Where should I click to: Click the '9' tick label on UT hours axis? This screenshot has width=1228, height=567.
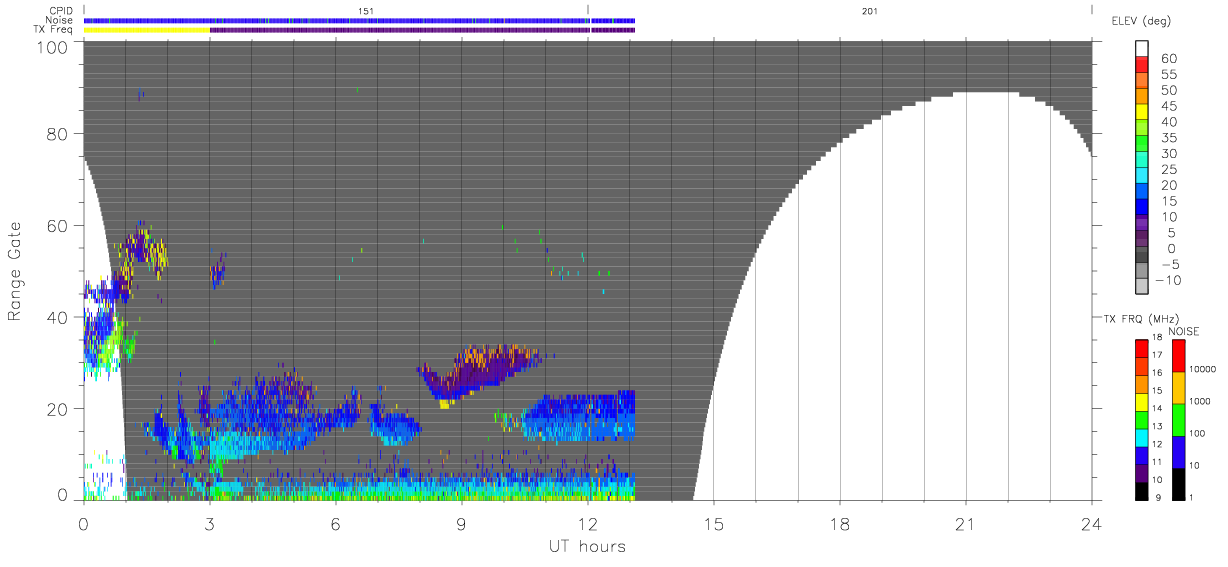pyautogui.click(x=461, y=523)
